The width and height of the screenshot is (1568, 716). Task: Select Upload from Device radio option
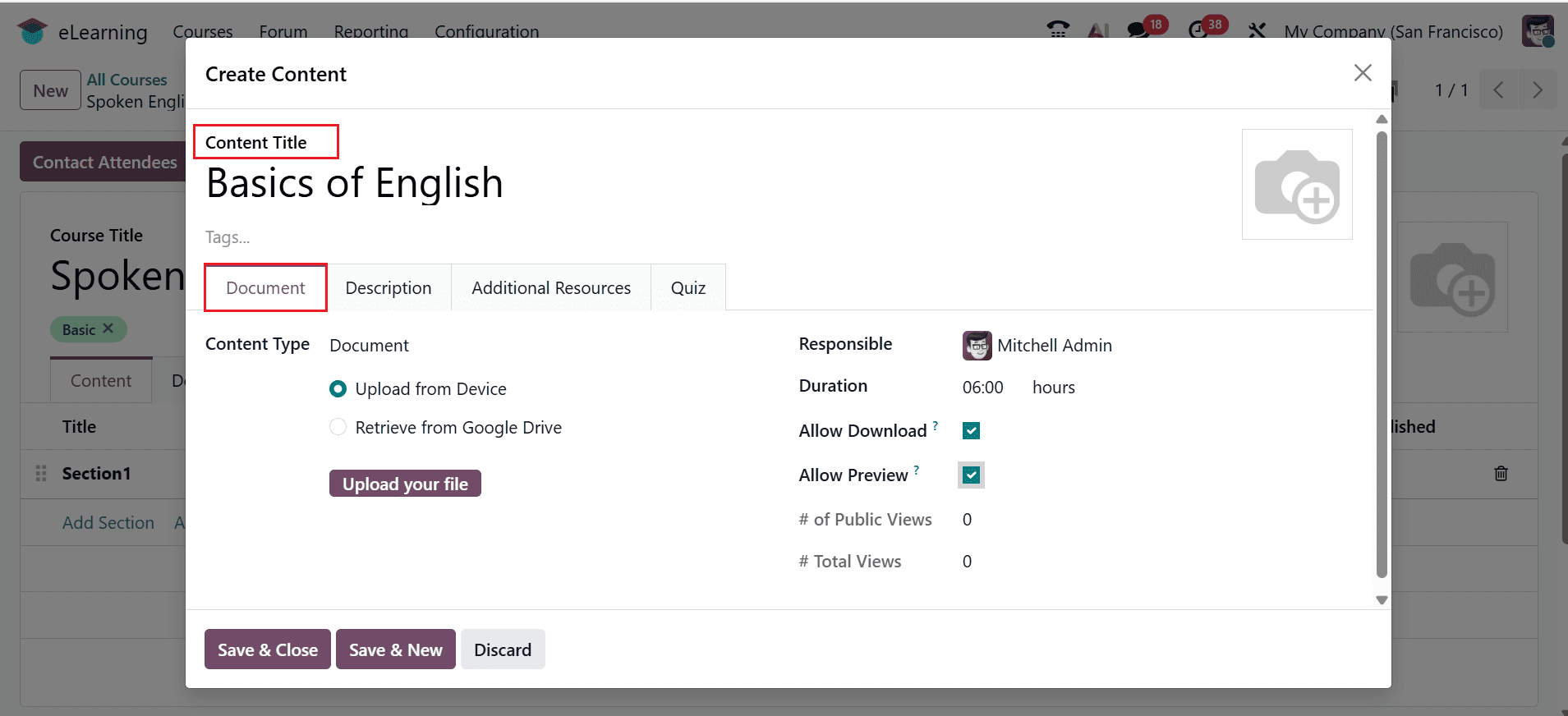pyautogui.click(x=338, y=389)
